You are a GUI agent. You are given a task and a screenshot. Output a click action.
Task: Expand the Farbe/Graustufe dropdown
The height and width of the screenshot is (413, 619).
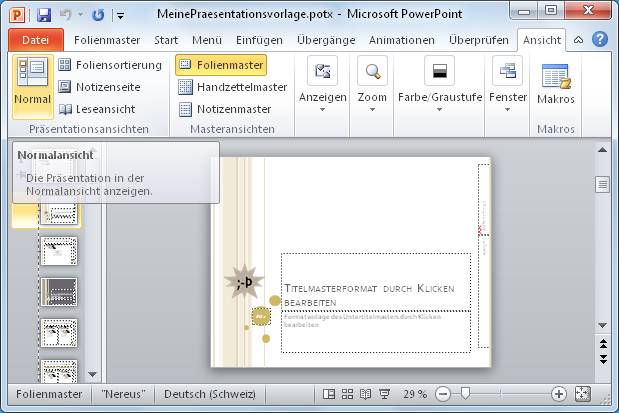tap(440, 84)
